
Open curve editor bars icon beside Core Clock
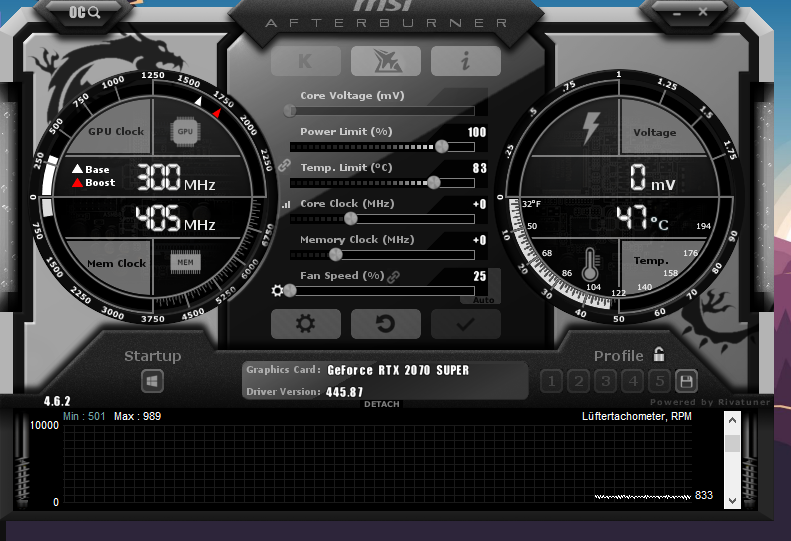(x=286, y=204)
